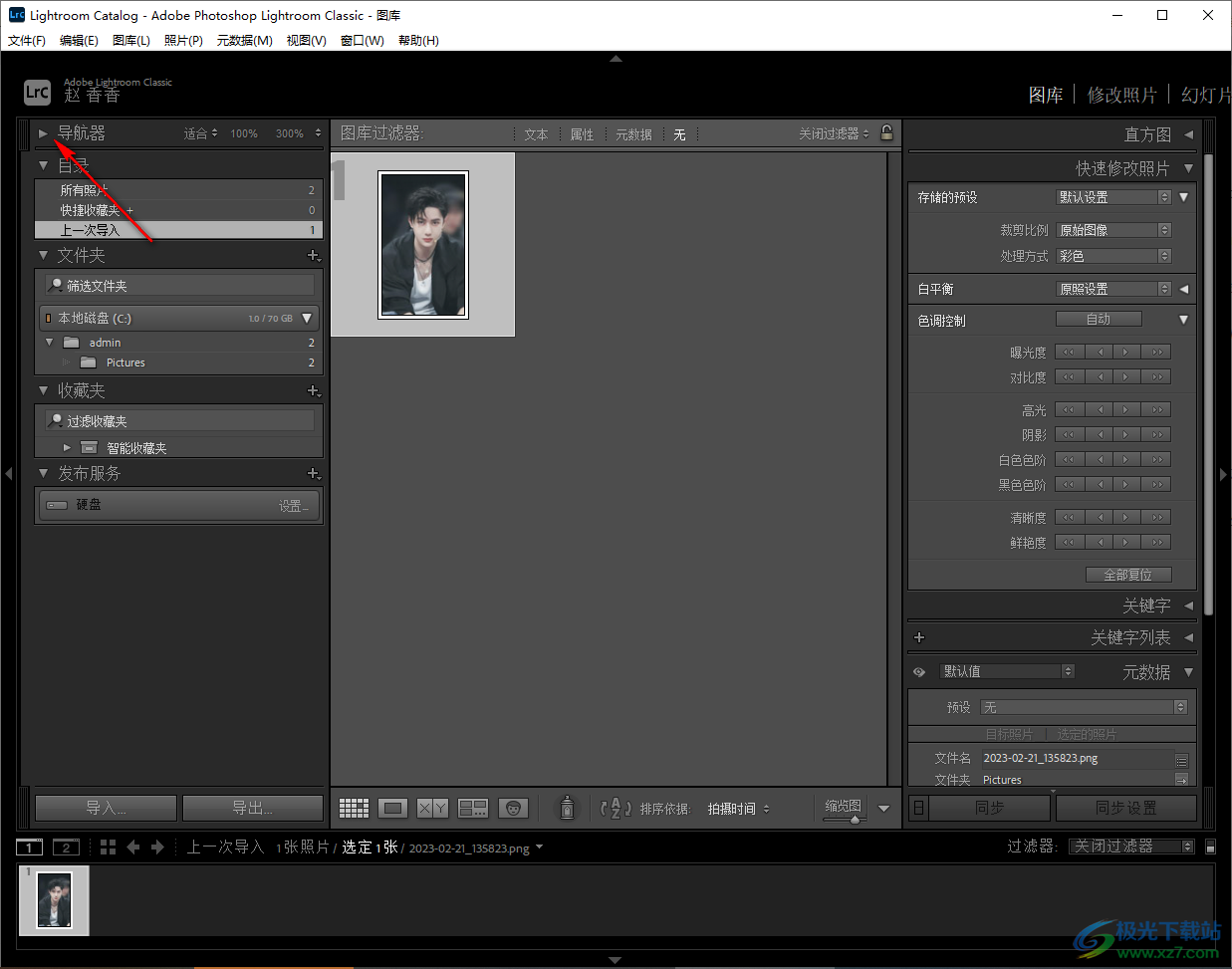
Task: Open second window display button 2
Action: [x=66, y=848]
